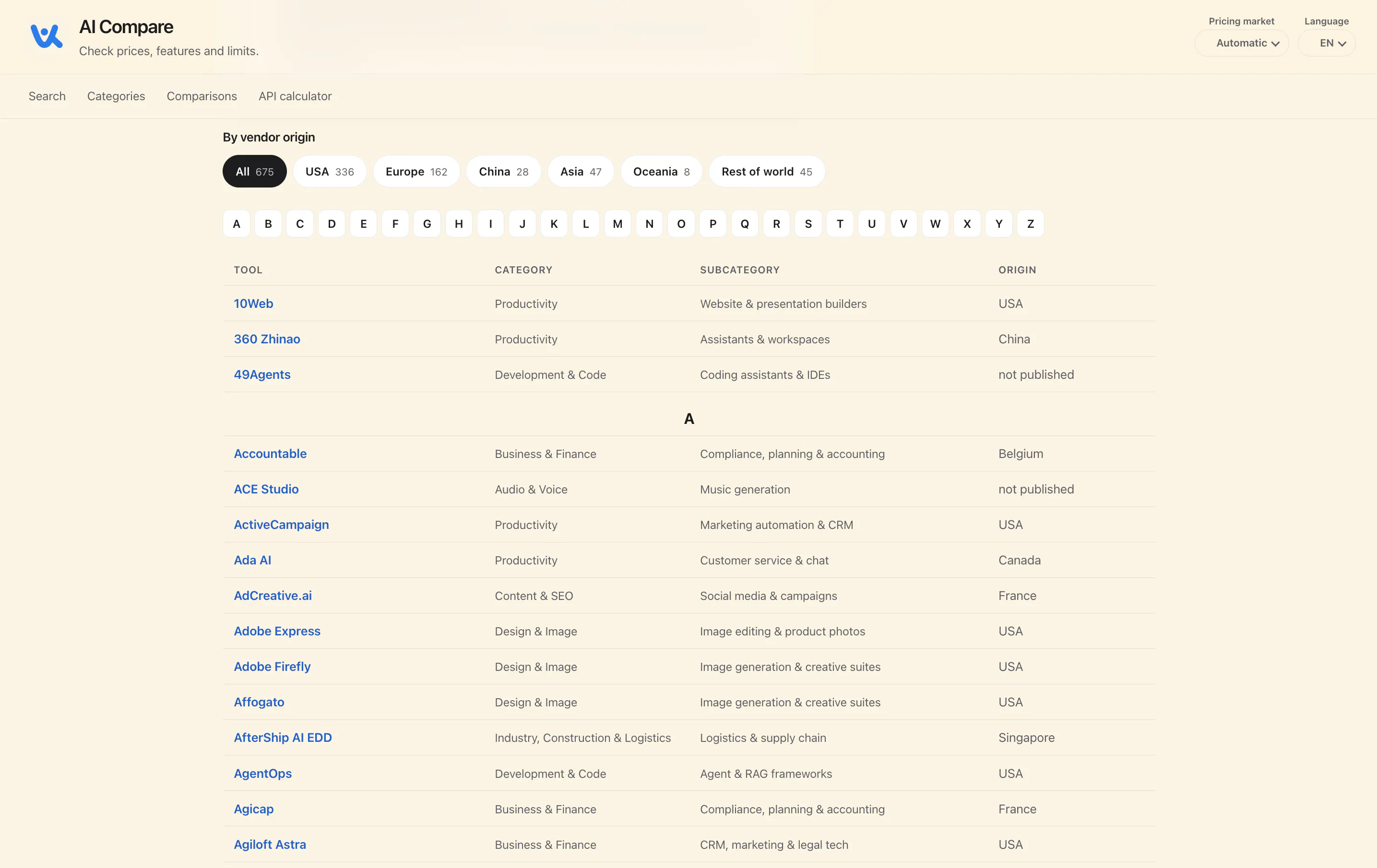Viewport: 1377px width, 868px height.
Task: Jump to letter W in the index
Action: (935, 223)
